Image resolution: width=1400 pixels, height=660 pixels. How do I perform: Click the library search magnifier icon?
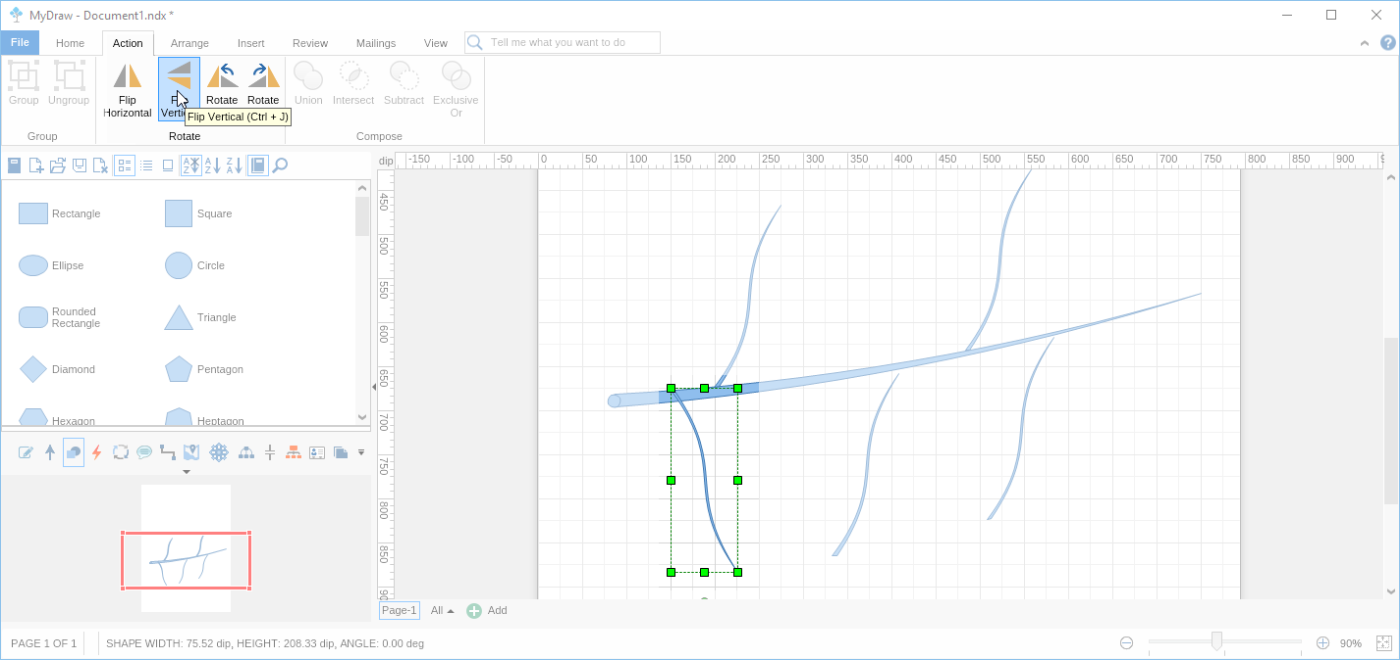(x=280, y=166)
